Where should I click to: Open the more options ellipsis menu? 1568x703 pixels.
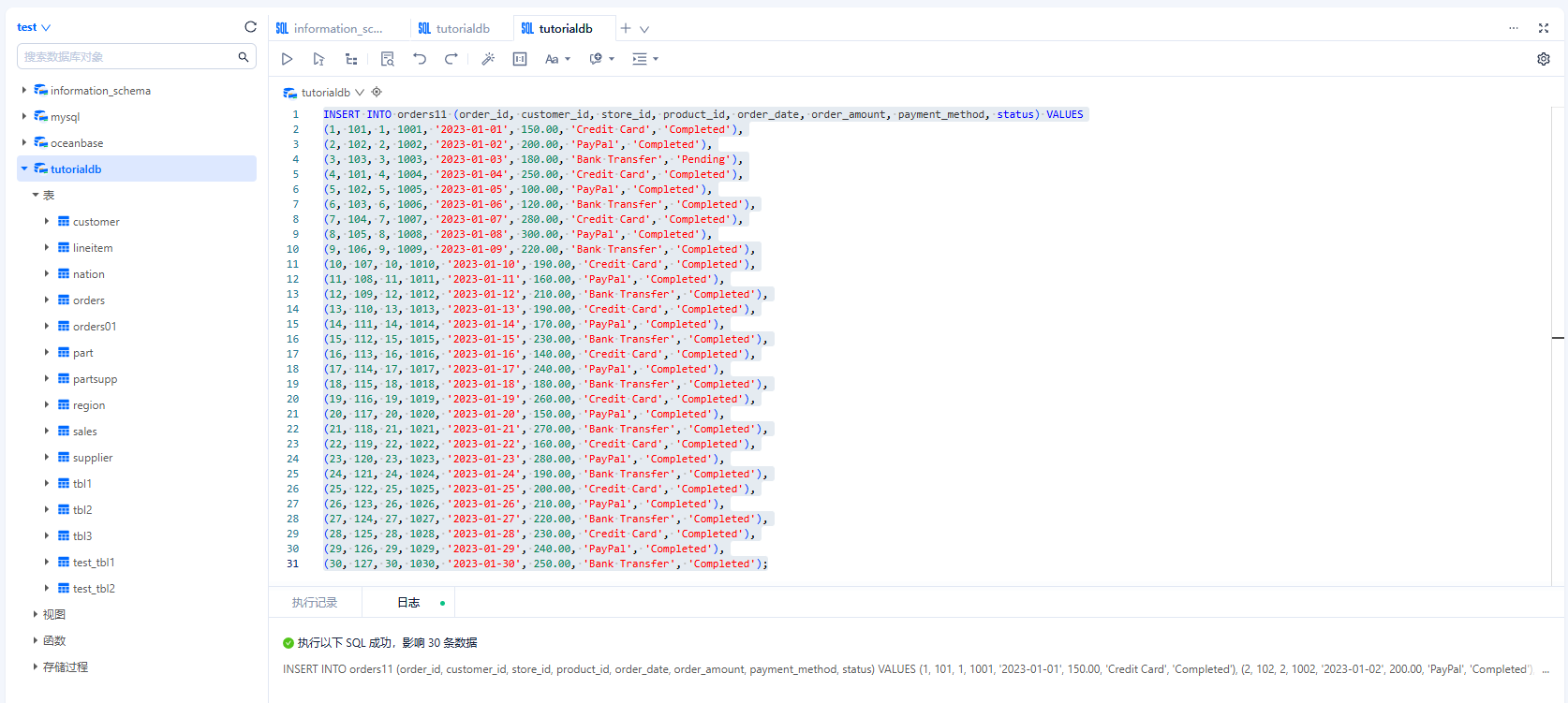(1514, 28)
